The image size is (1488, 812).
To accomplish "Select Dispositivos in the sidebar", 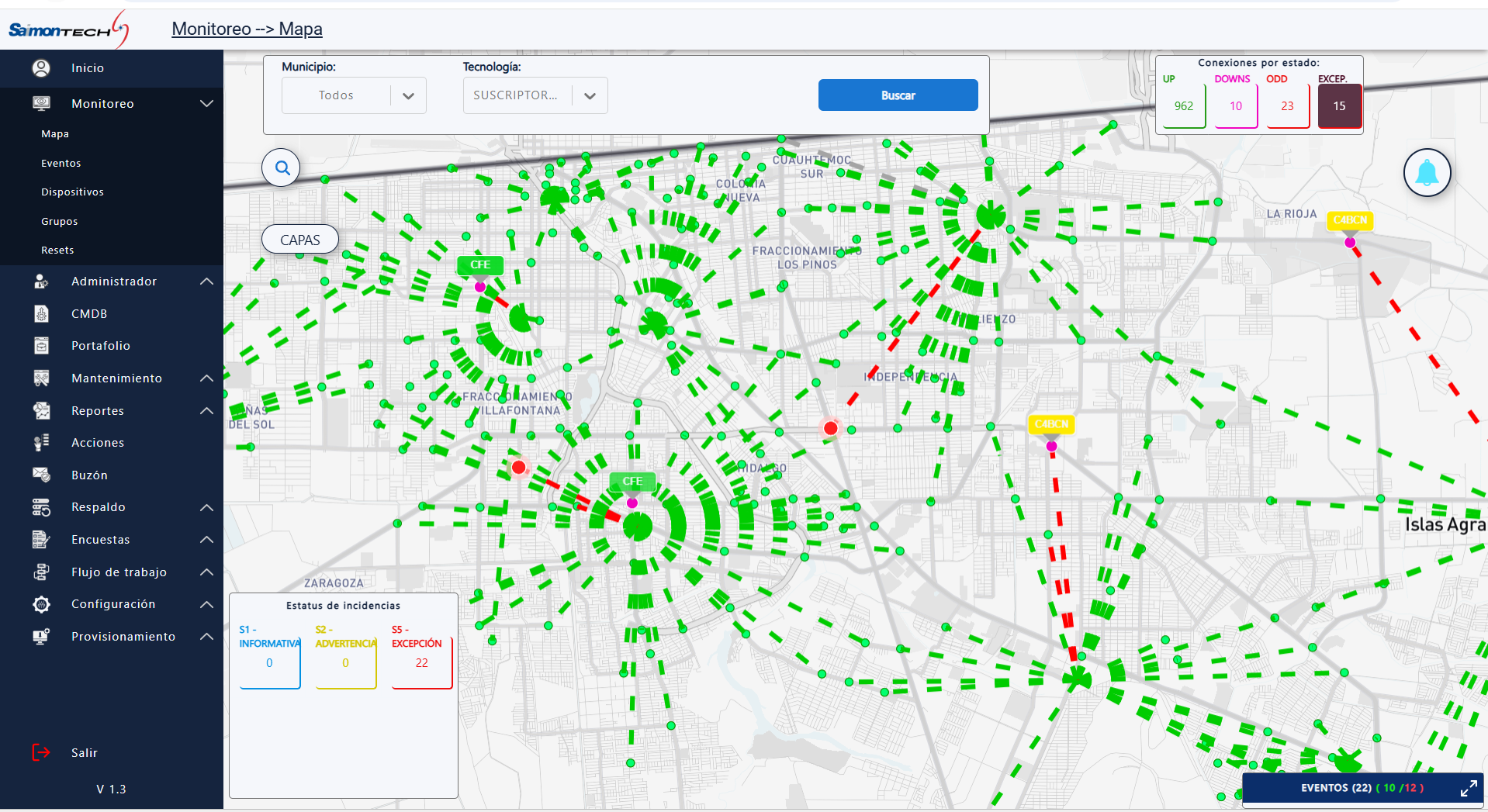I will coord(72,192).
